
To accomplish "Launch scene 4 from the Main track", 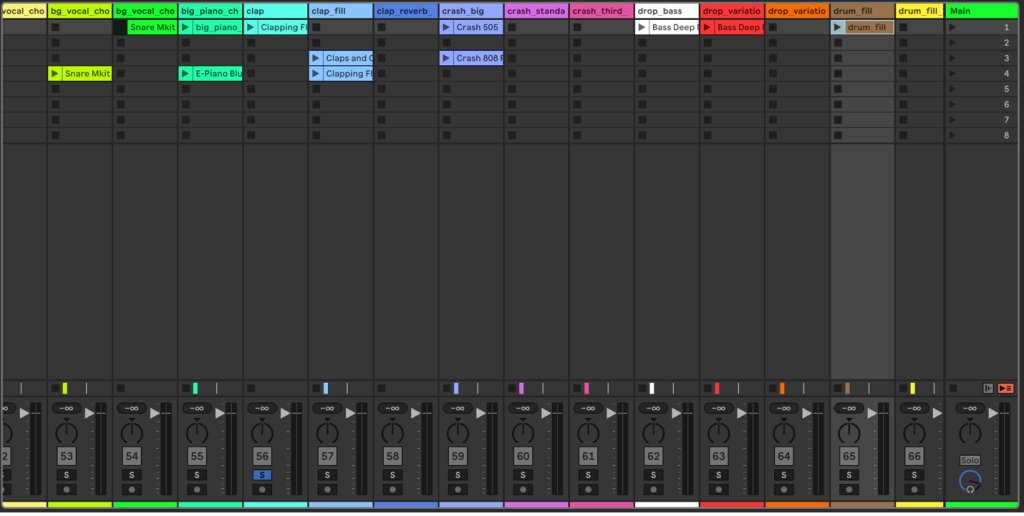I will (x=952, y=74).
